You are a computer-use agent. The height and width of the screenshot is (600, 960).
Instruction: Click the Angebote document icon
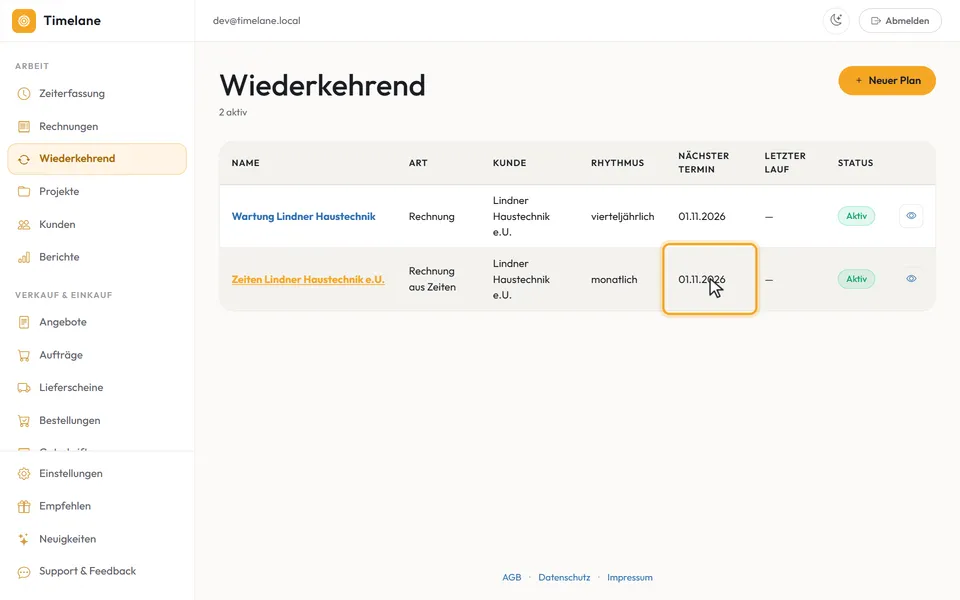point(24,322)
